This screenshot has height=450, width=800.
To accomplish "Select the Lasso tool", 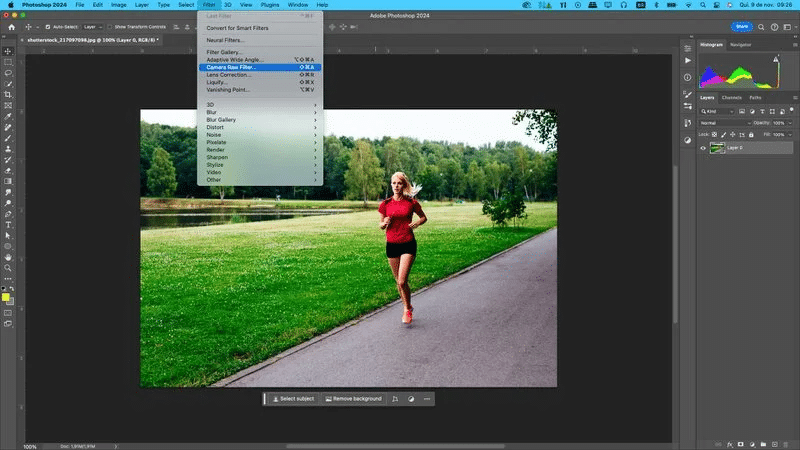I will pos(8,73).
